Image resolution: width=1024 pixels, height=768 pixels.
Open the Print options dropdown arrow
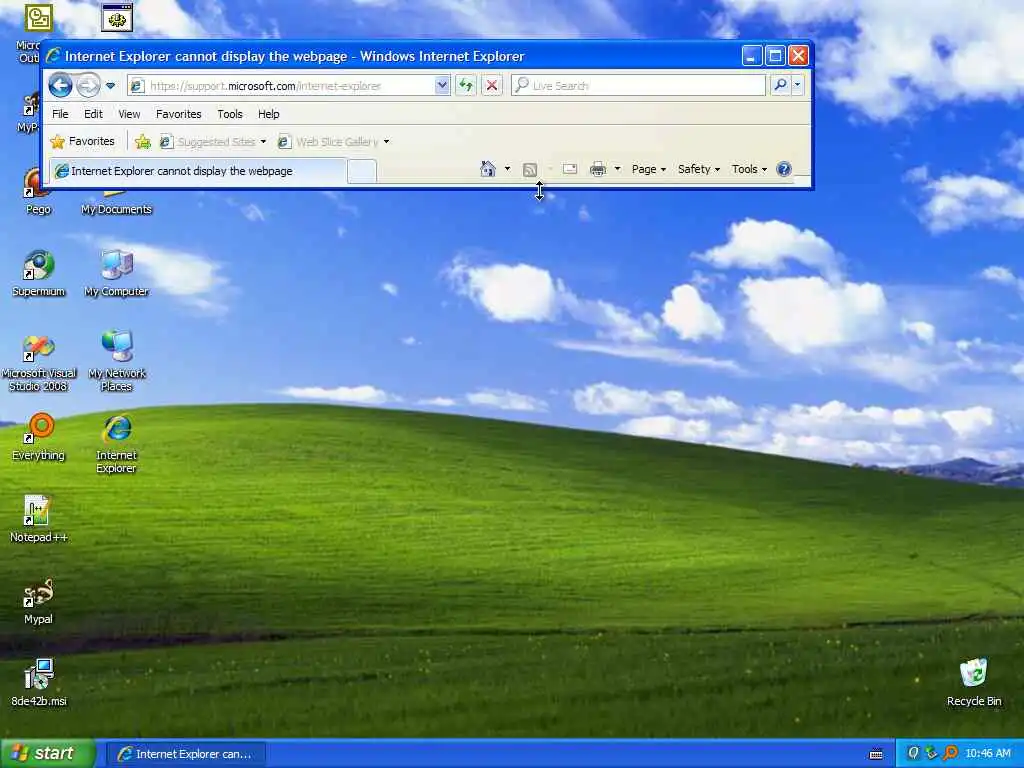617,169
